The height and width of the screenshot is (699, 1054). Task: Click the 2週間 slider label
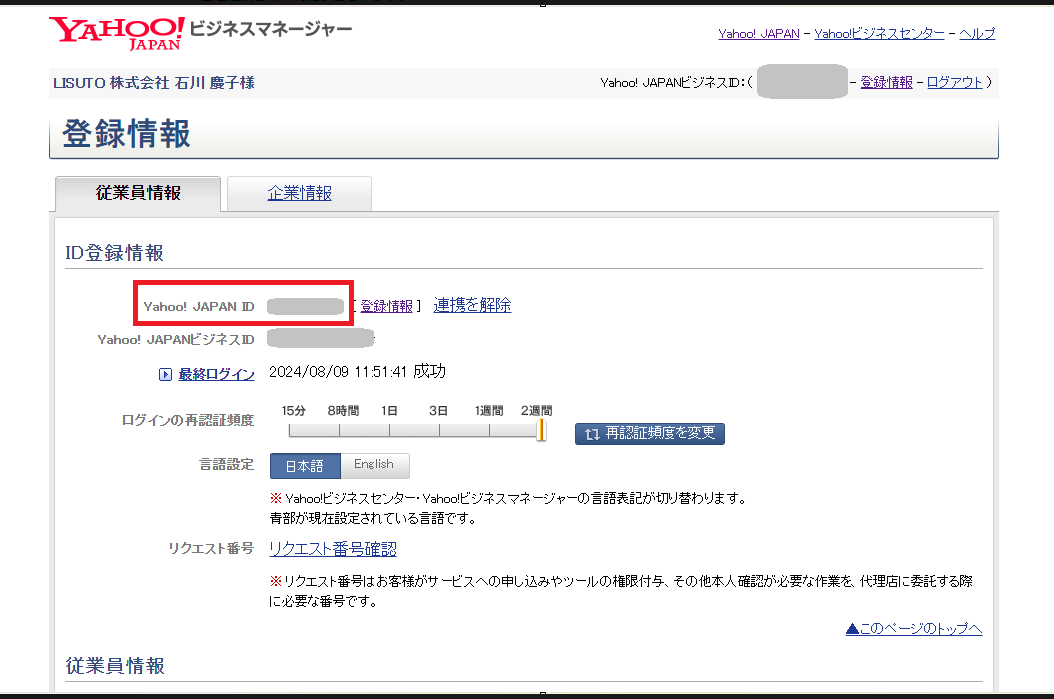(x=536, y=411)
